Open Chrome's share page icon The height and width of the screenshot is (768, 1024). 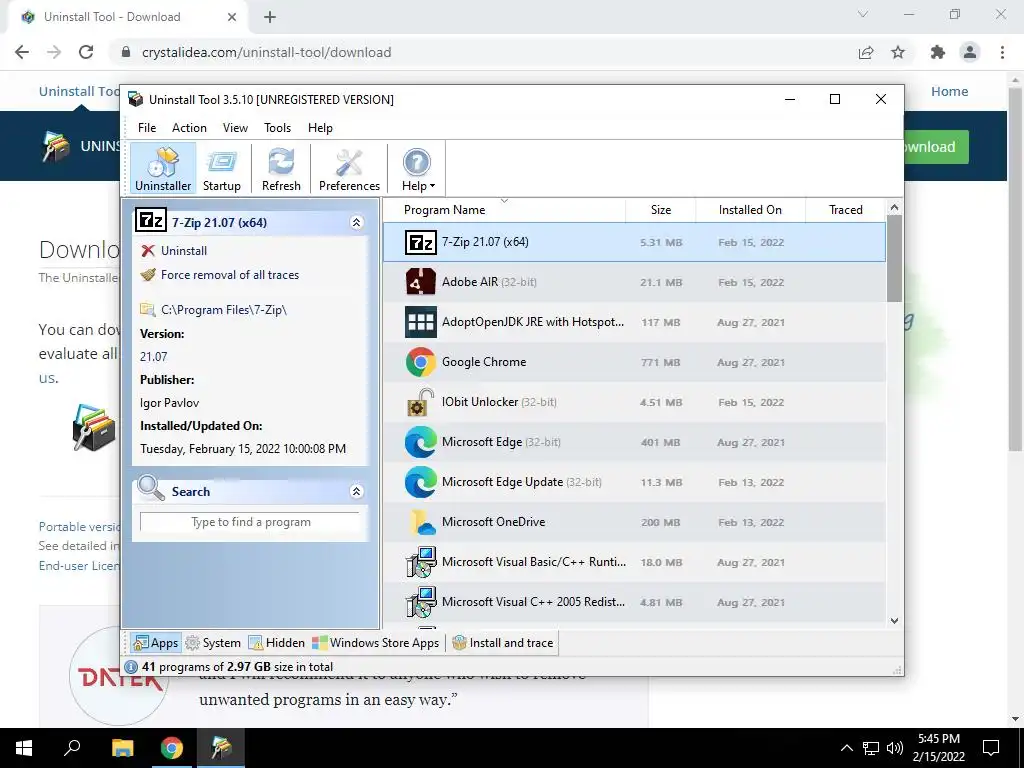tap(866, 52)
